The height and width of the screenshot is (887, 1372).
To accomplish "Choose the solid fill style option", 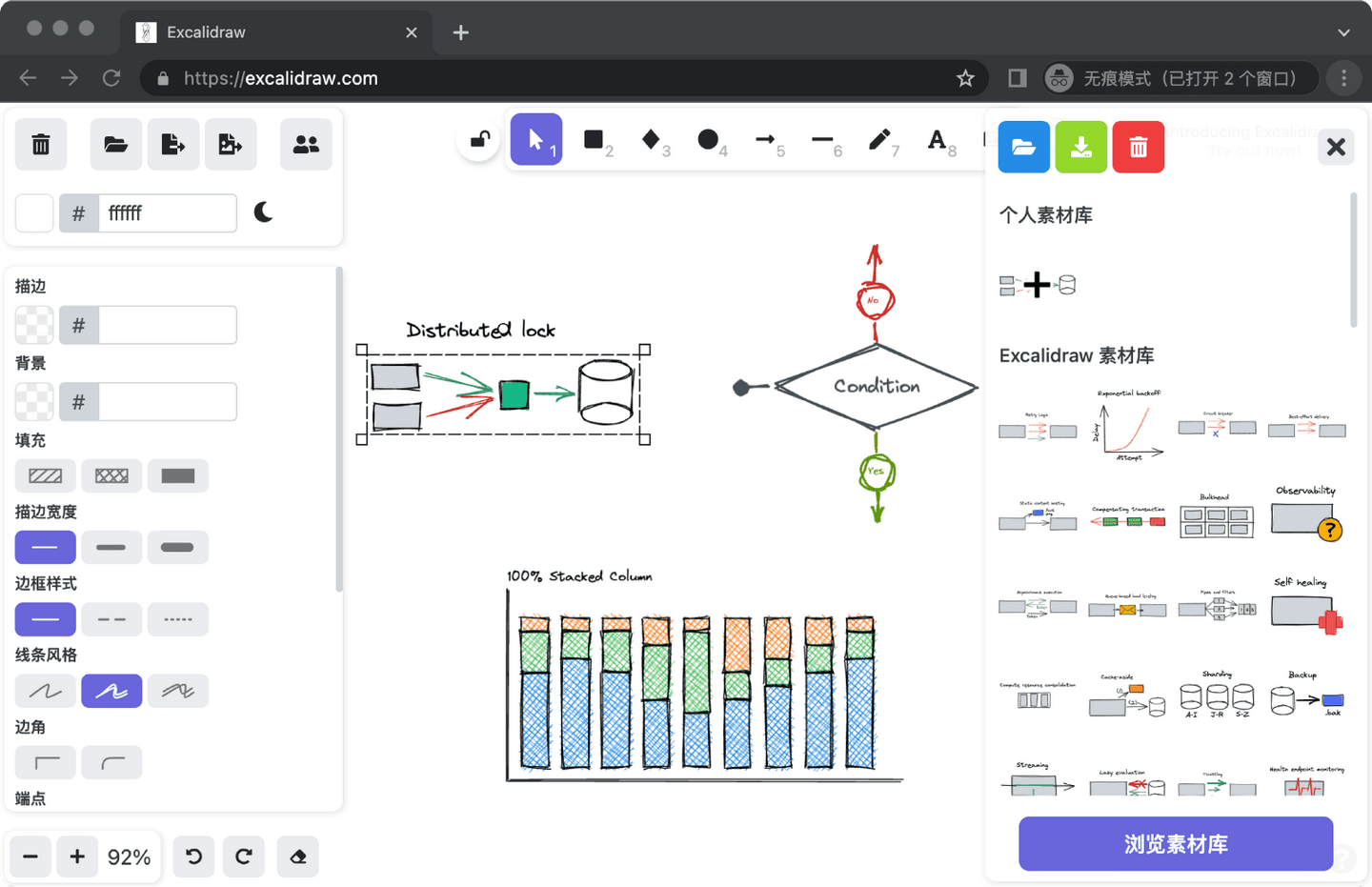I will coord(178,475).
